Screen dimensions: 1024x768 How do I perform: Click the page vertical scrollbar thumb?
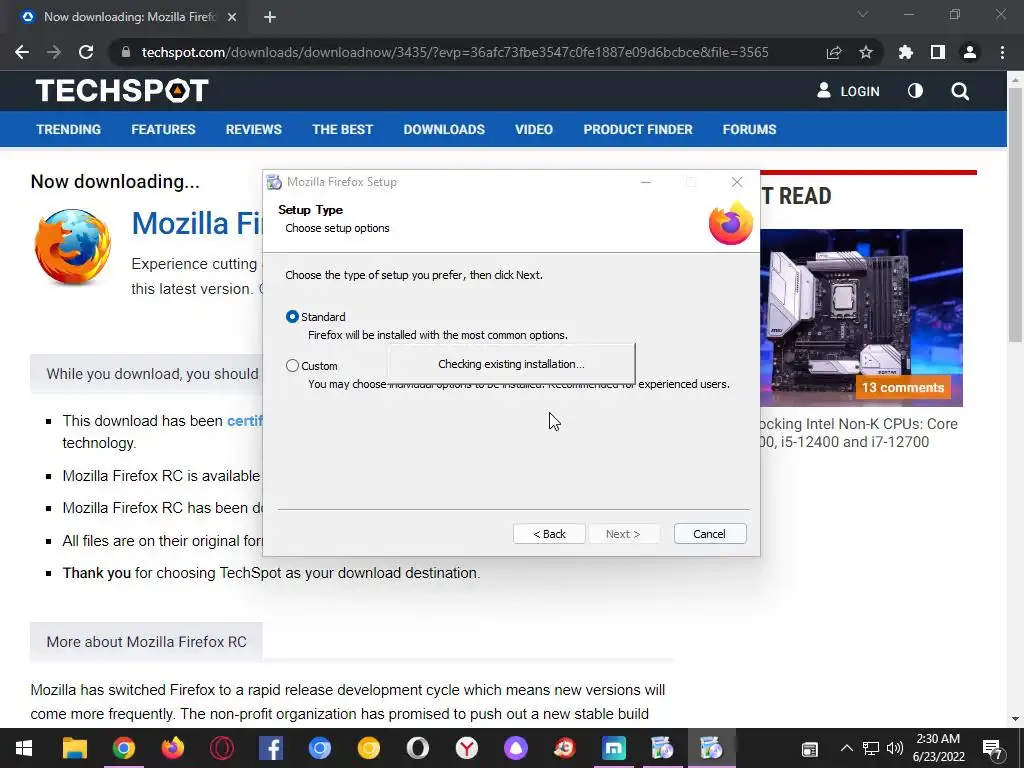click(x=1015, y=214)
